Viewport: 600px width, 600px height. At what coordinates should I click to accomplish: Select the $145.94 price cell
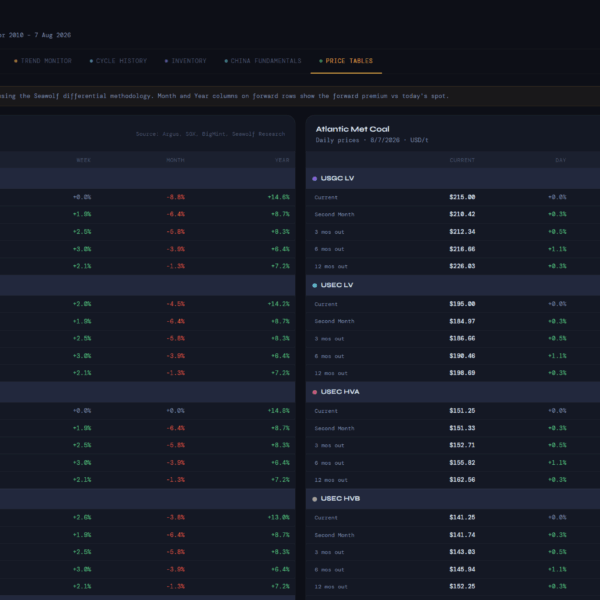[x=462, y=569]
